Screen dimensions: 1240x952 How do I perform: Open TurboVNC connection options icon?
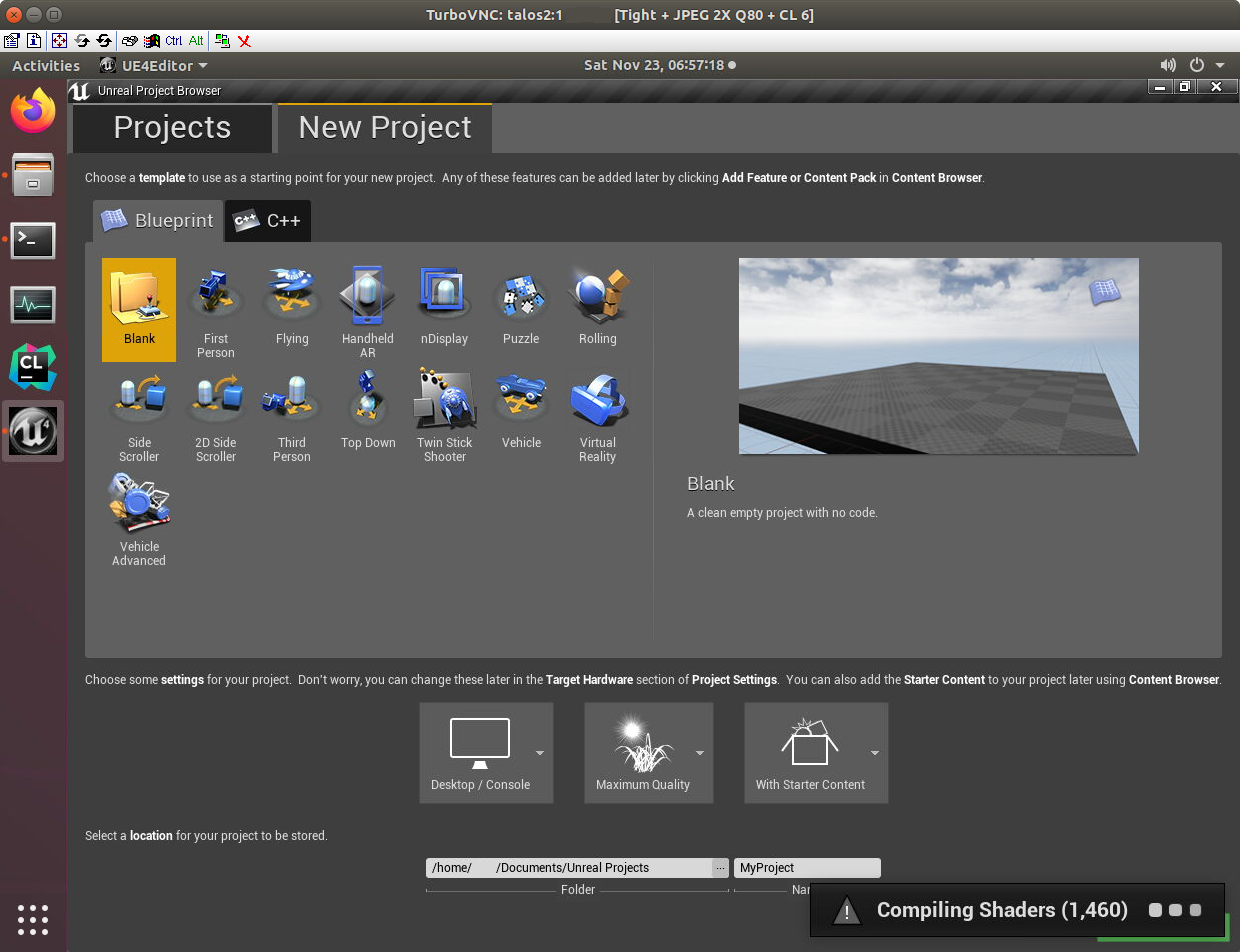click(11, 41)
